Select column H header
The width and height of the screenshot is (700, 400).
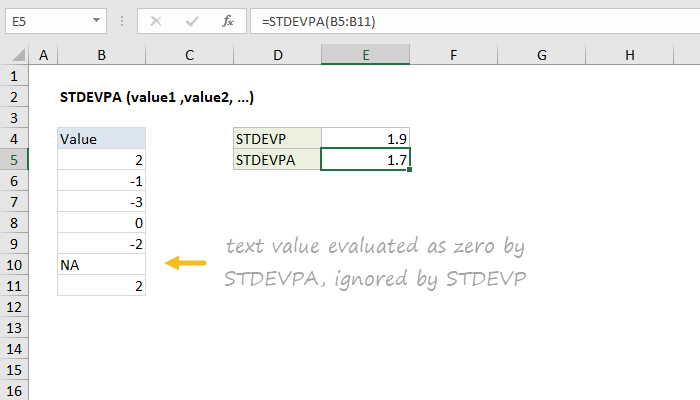[x=629, y=55]
